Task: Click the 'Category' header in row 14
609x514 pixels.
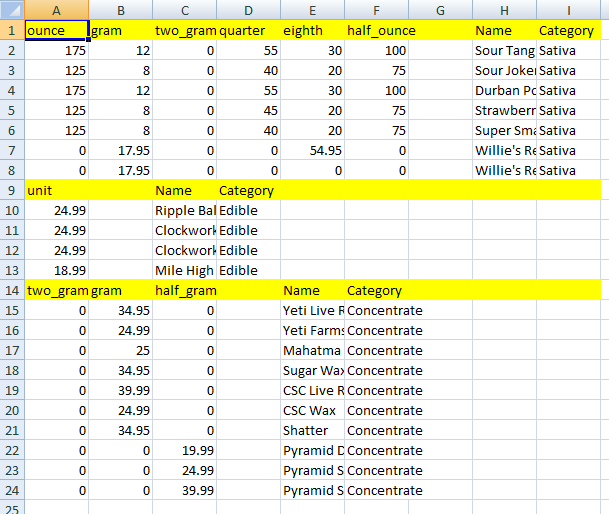Action: (x=377, y=290)
